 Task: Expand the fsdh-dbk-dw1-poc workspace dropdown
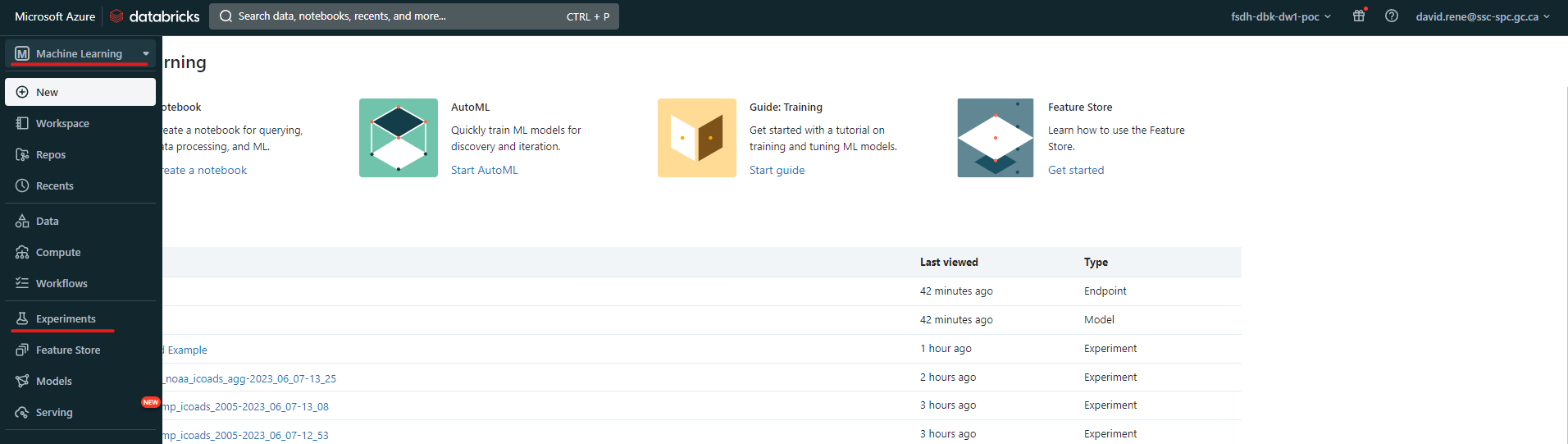coord(1280,16)
